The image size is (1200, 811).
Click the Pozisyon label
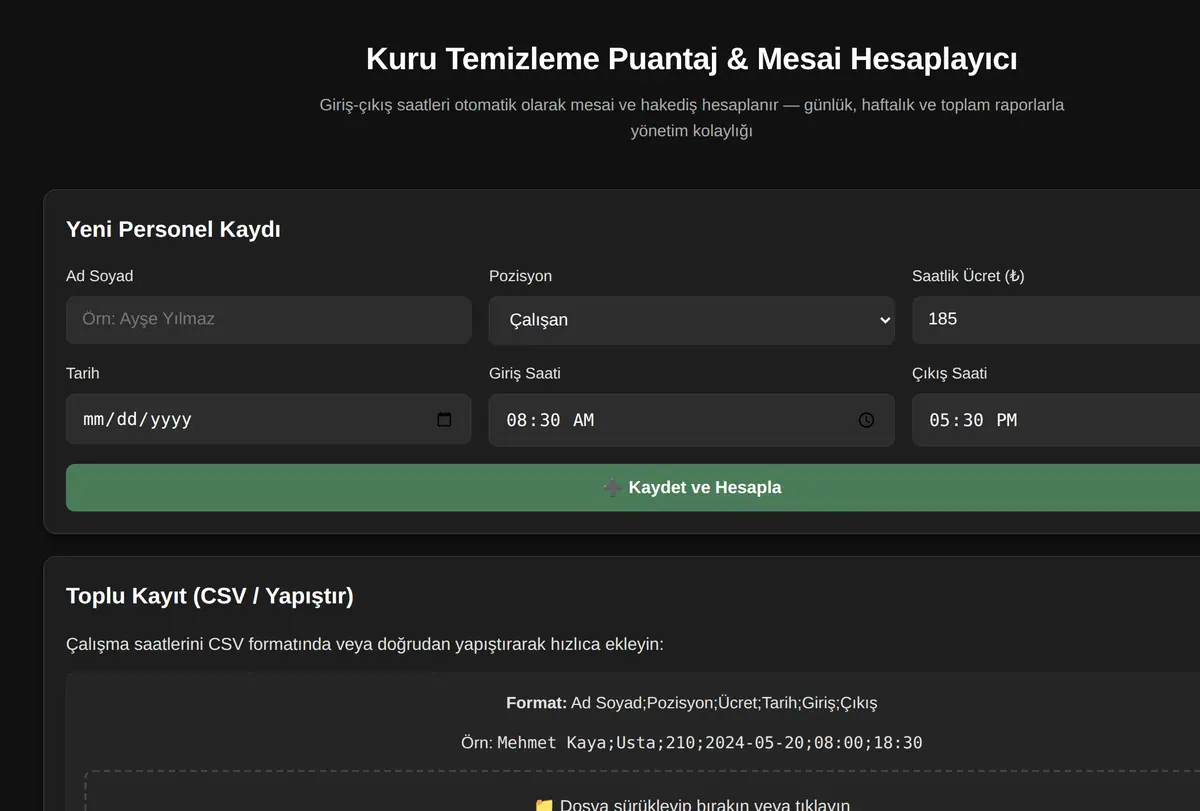520,276
